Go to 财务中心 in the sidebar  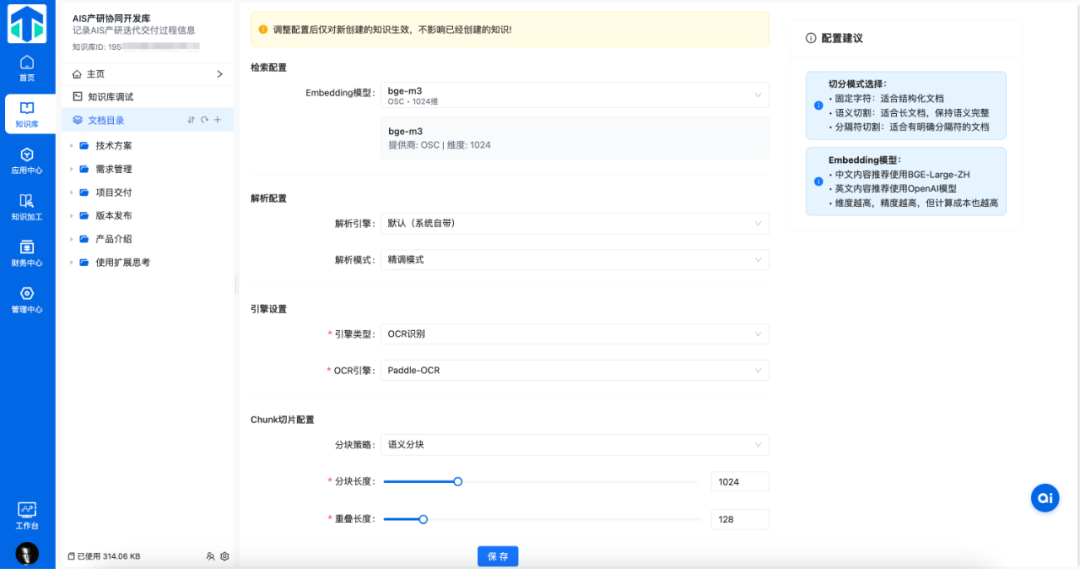click(27, 252)
